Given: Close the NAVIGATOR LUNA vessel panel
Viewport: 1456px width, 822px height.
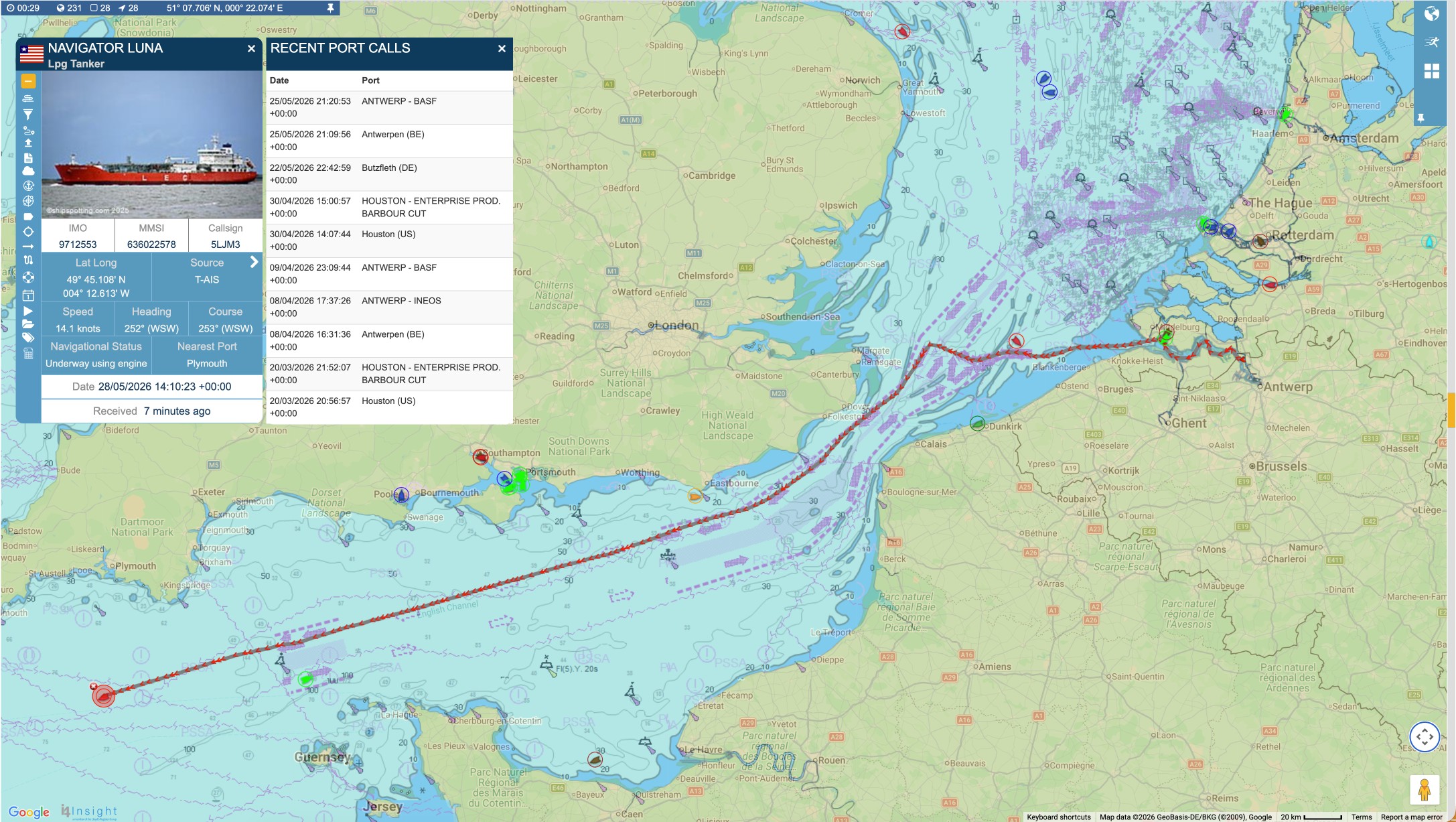Looking at the screenshot, I should (251, 48).
